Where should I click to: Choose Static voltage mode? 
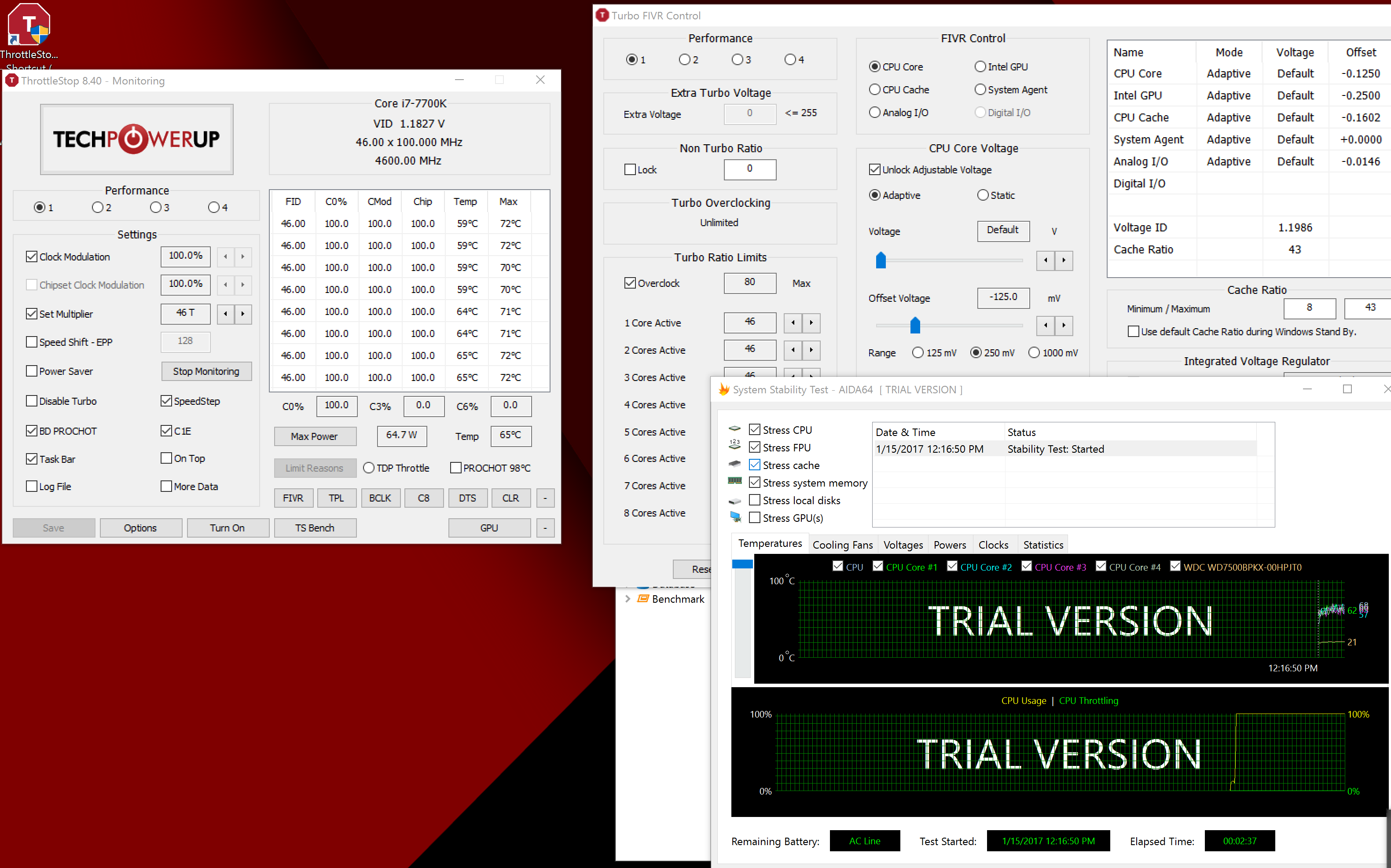[983, 195]
